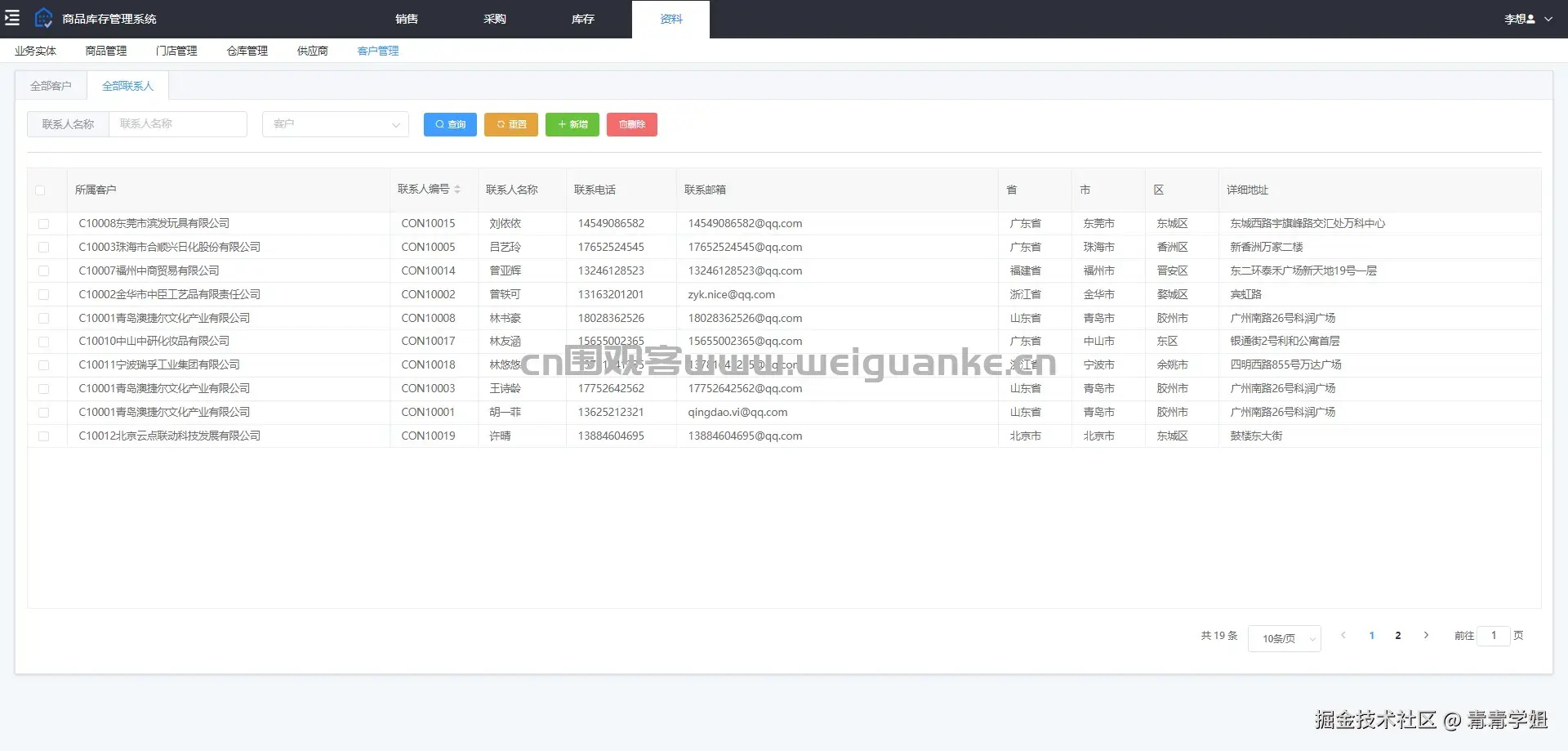Check the row for CON10001

[x=44, y=413]
